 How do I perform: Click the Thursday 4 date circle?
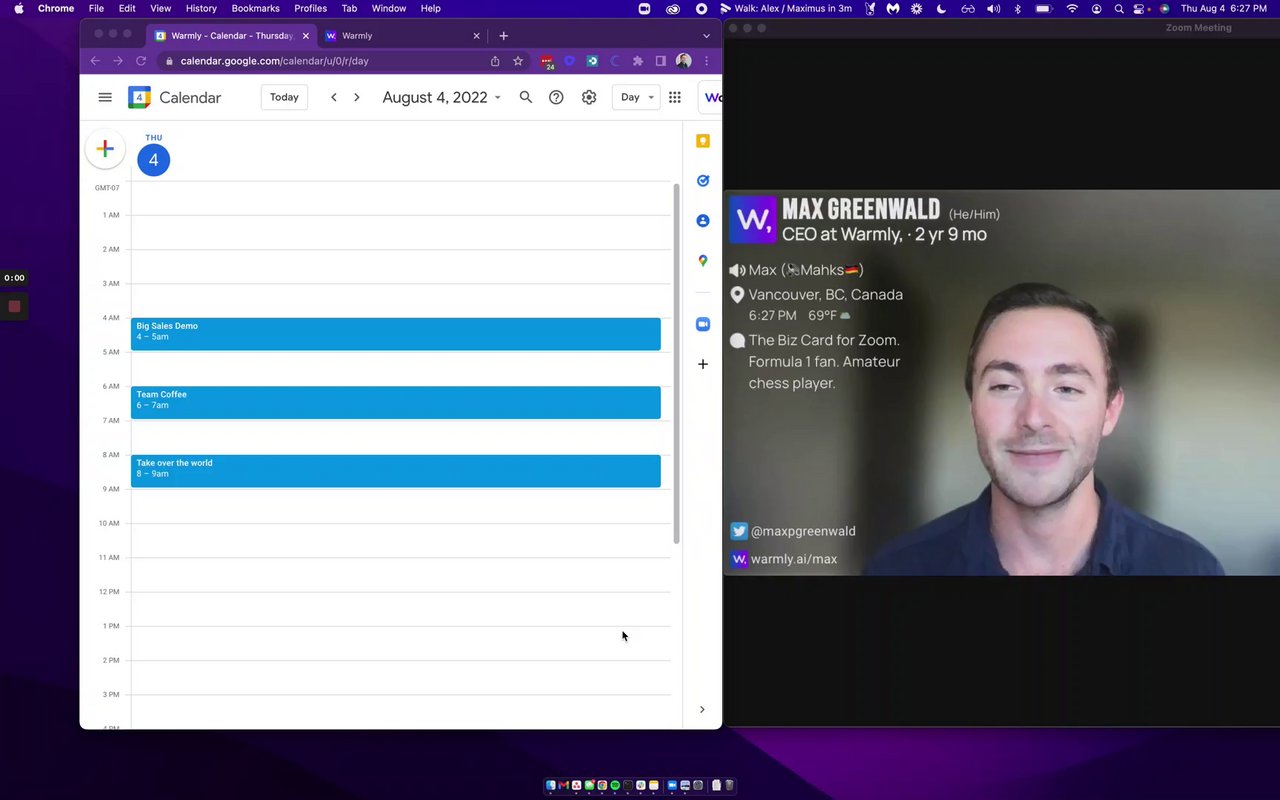(153, 160)
